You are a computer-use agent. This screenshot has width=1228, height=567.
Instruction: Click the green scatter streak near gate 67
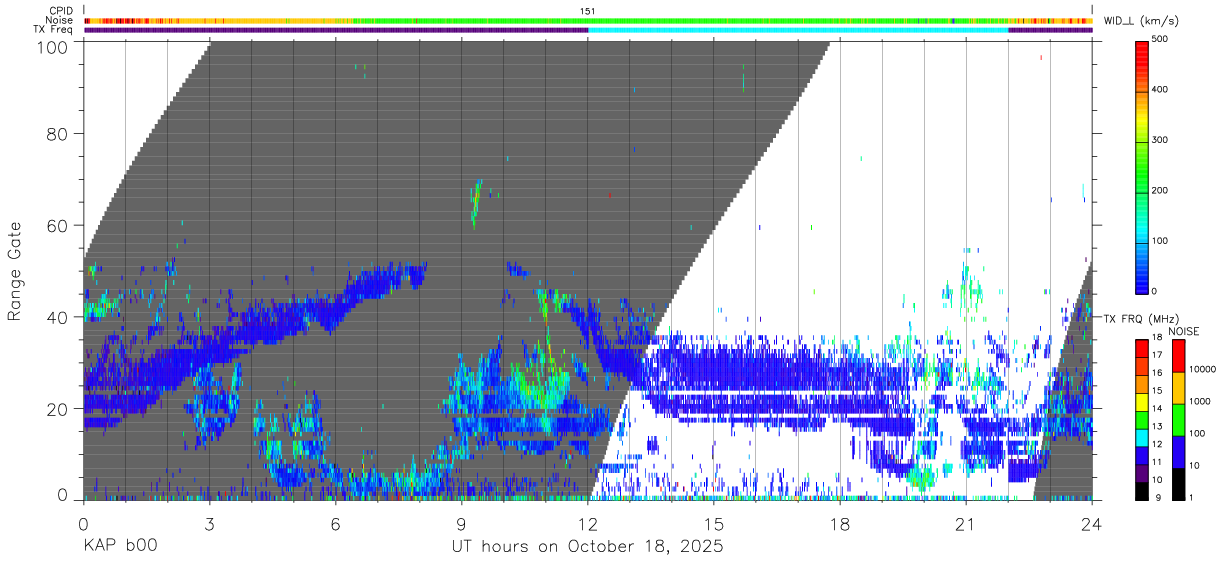tap(477, 203)
